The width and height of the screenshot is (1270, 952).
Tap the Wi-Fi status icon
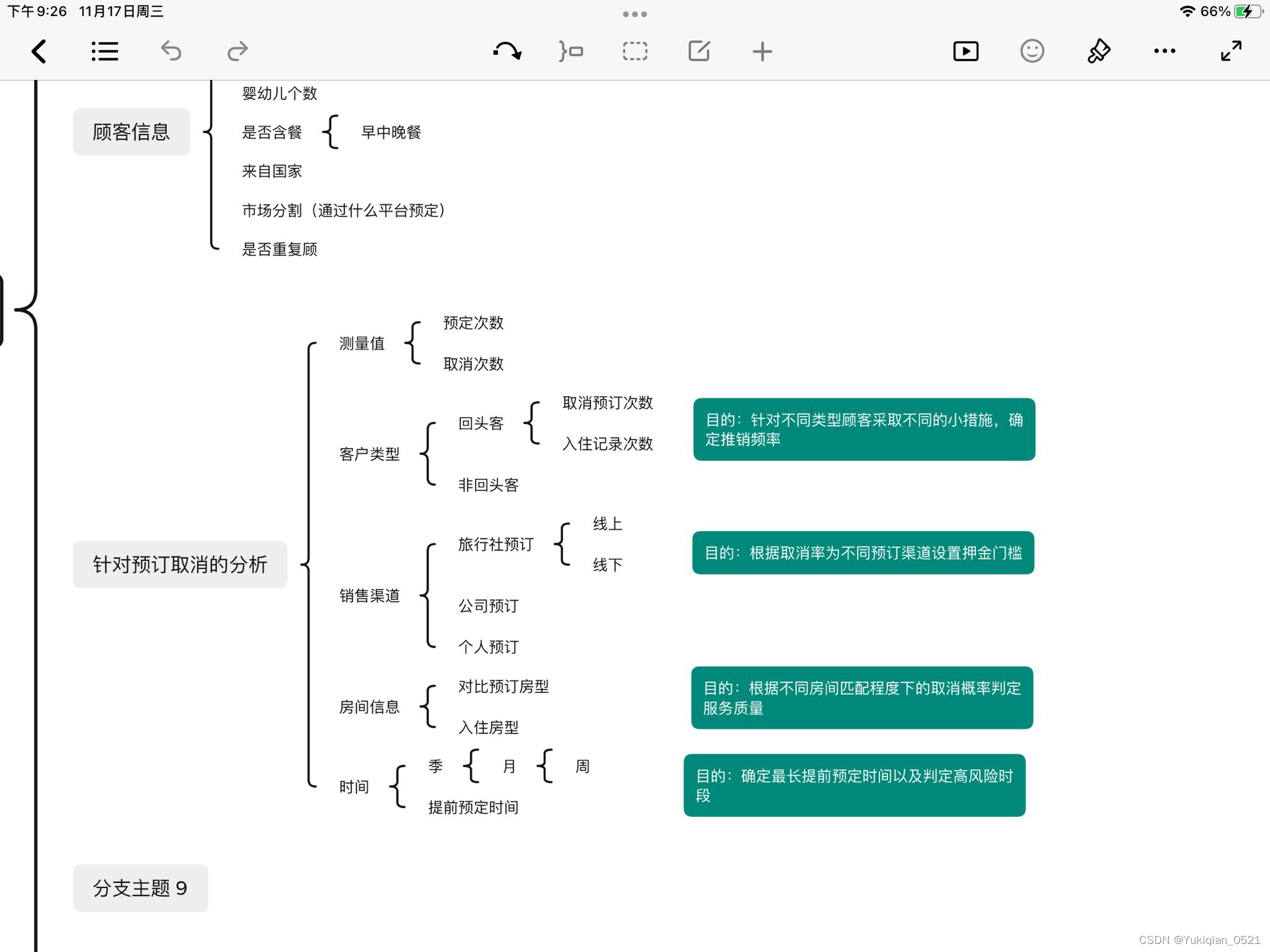point(1187,11)
